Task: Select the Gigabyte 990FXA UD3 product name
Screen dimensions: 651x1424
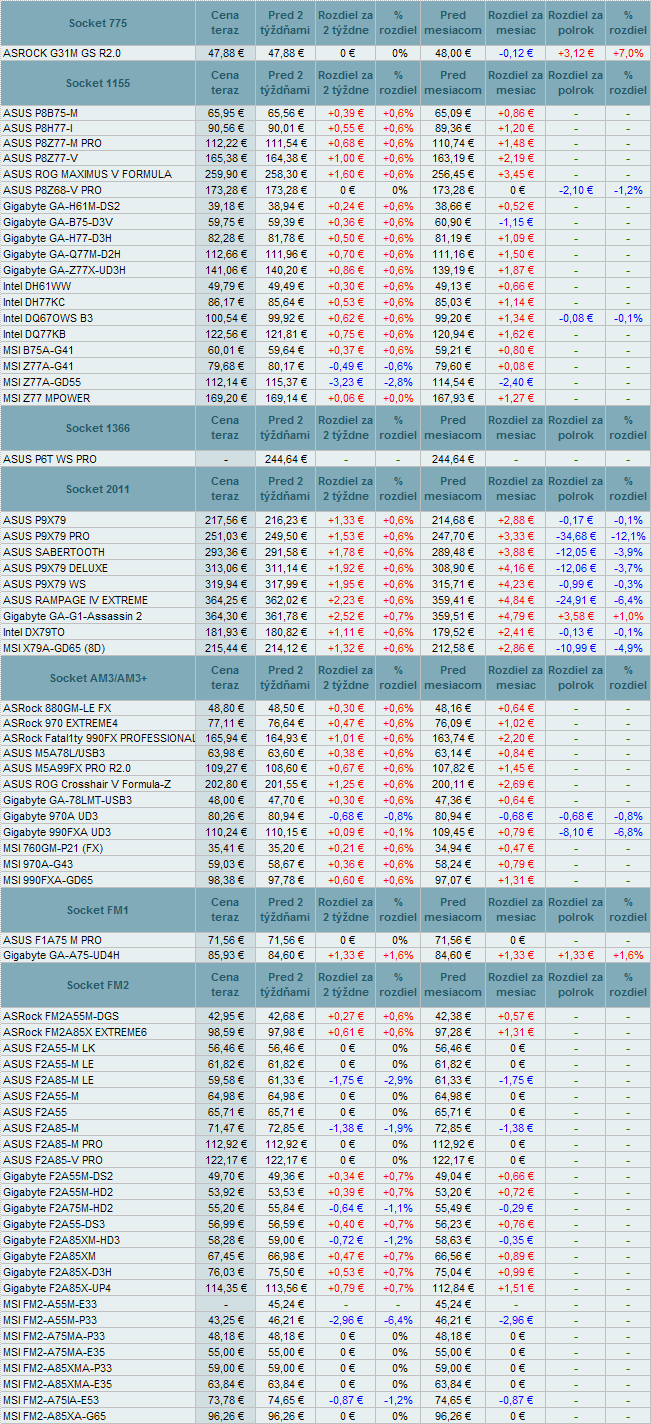Action: point(57,832)
